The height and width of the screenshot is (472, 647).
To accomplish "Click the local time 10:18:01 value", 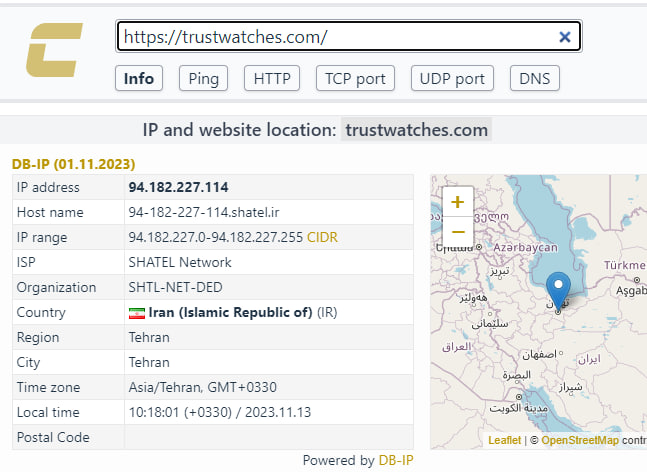I will pyautogui.click(x=220, y=413).
